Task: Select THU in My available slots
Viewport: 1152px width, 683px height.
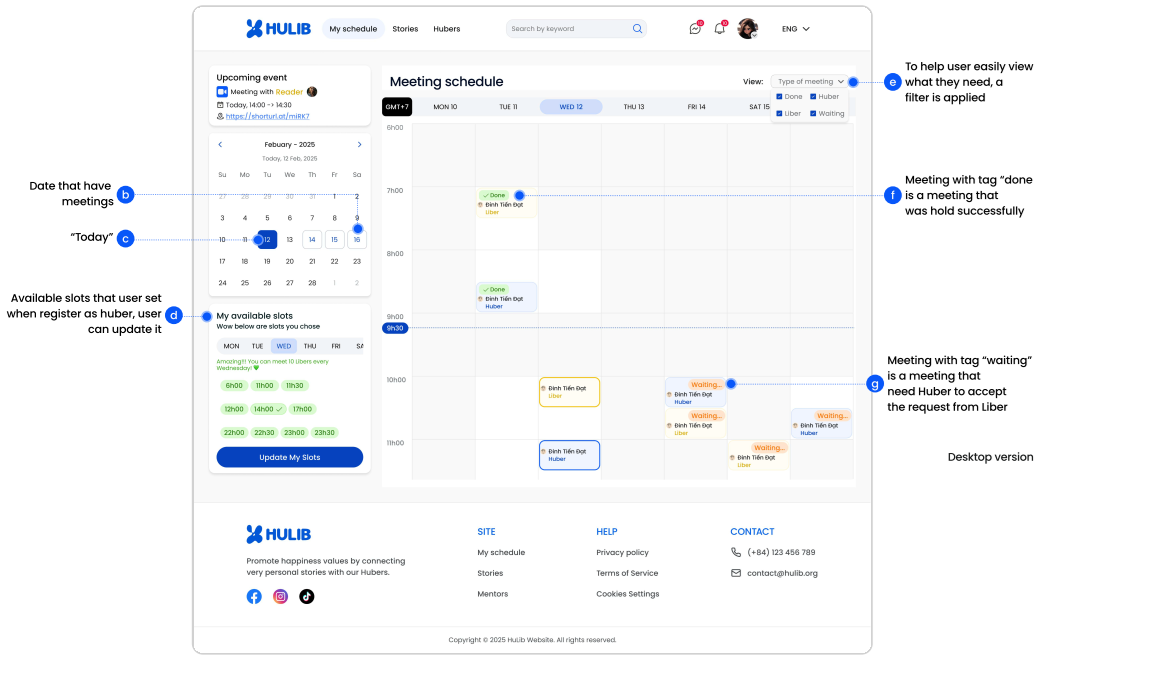Action: pos(310,346)
